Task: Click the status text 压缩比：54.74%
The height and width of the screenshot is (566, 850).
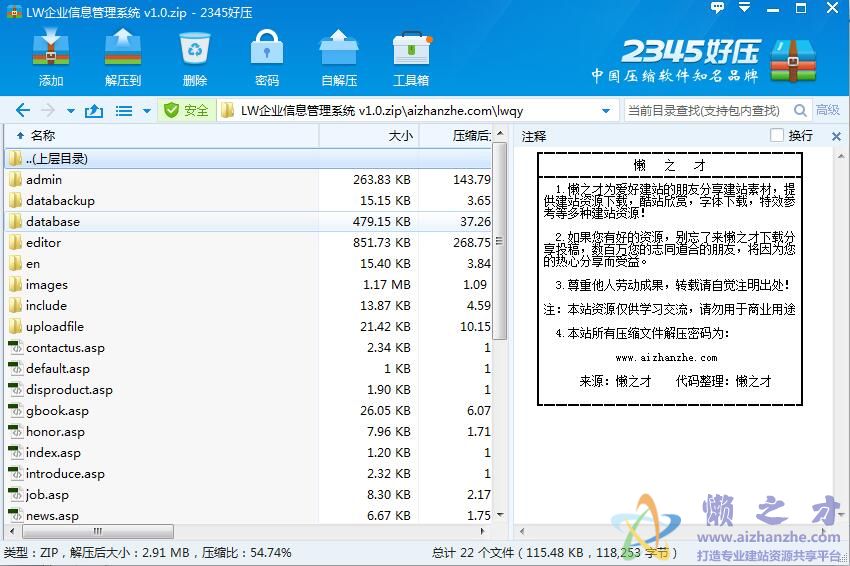Action: pyautogui.click(x=247, y=553)
